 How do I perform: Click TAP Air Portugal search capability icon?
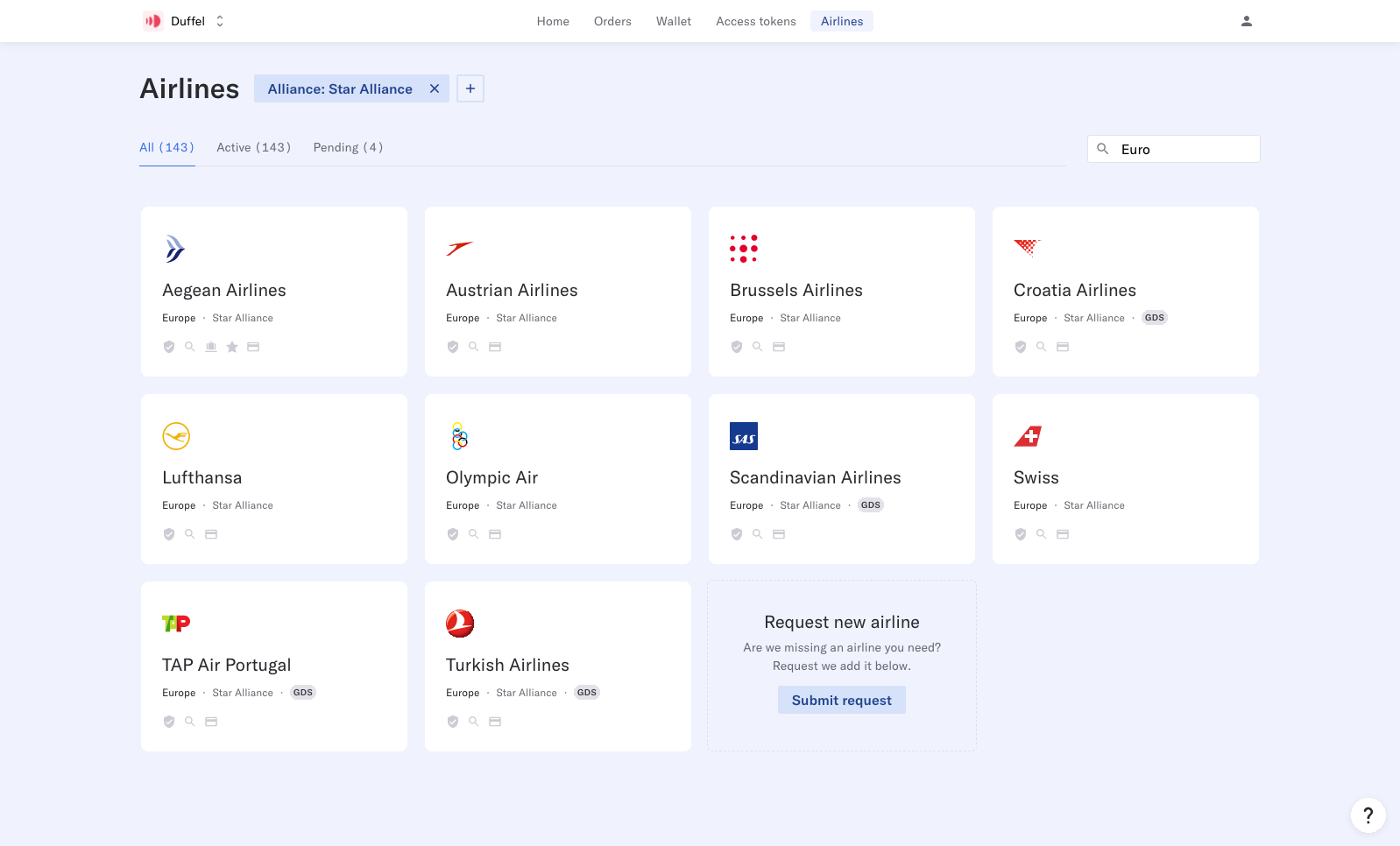190,722
